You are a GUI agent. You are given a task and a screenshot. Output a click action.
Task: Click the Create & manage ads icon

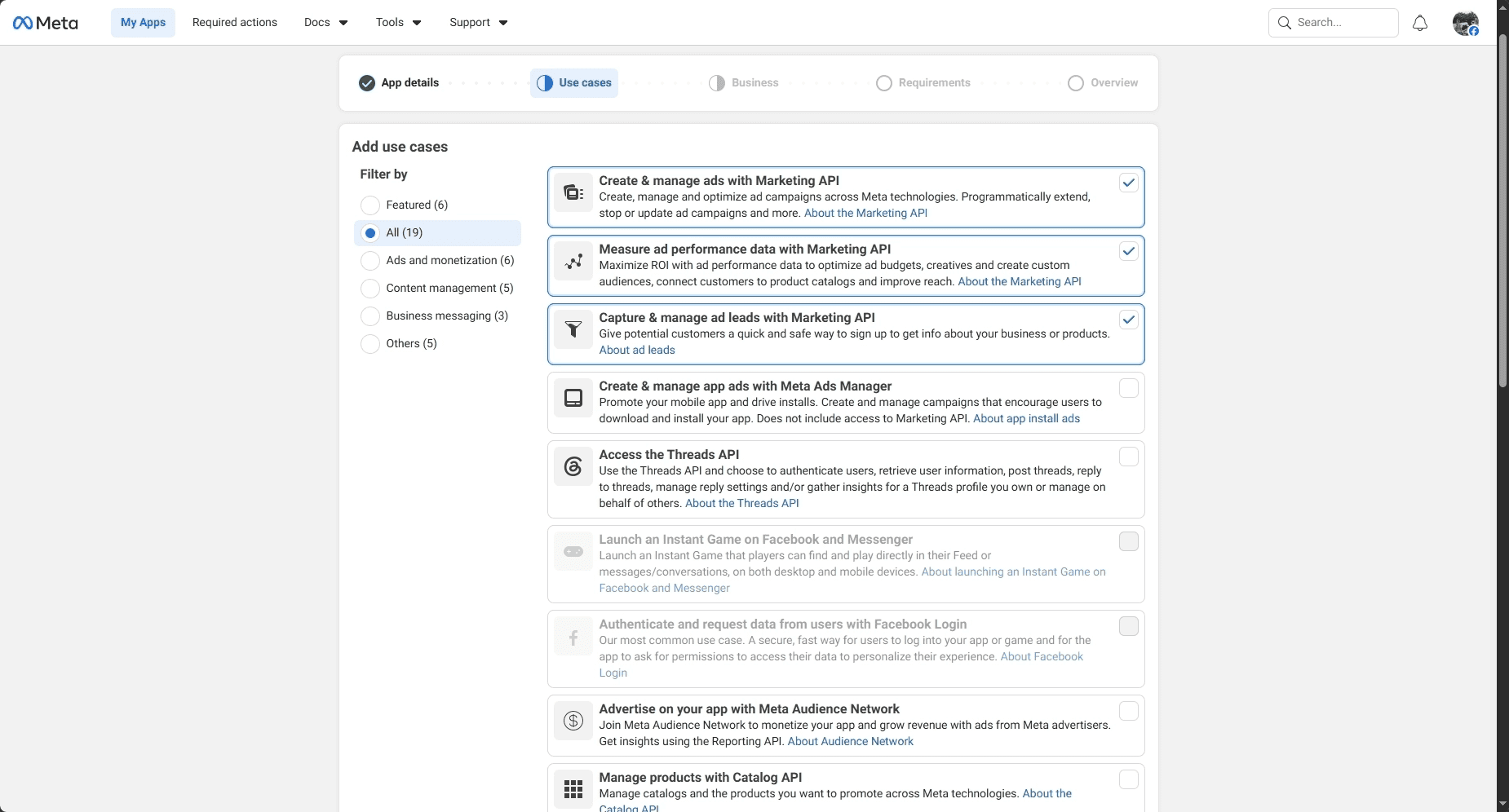(x=573, y=192)
